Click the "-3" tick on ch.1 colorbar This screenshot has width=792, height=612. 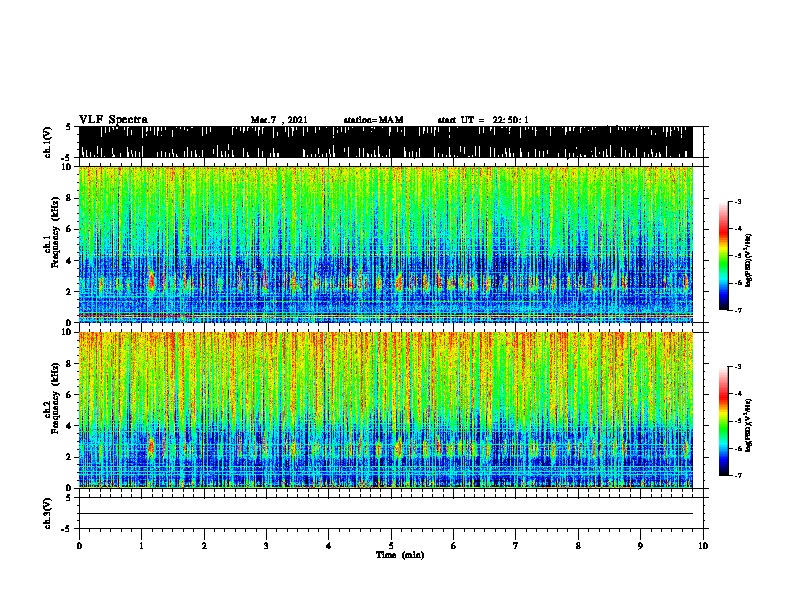(737, 201)
